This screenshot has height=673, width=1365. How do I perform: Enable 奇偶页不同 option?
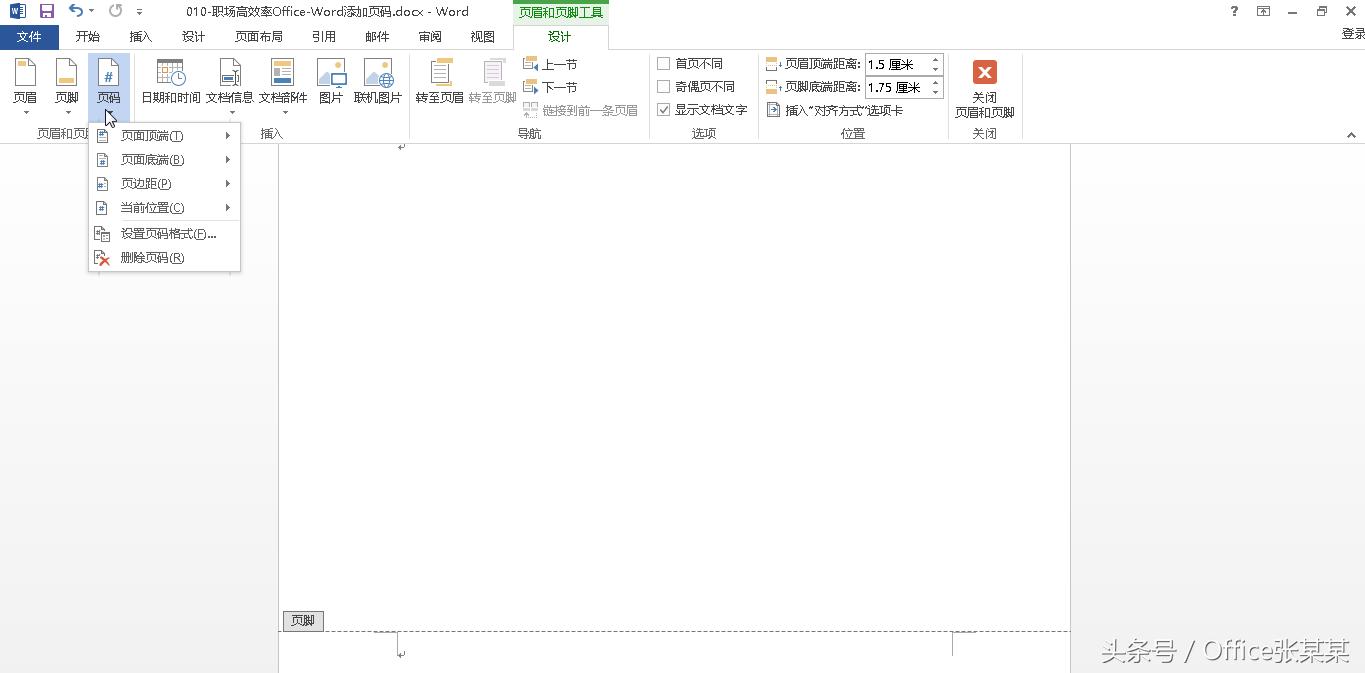pos(663,86)
